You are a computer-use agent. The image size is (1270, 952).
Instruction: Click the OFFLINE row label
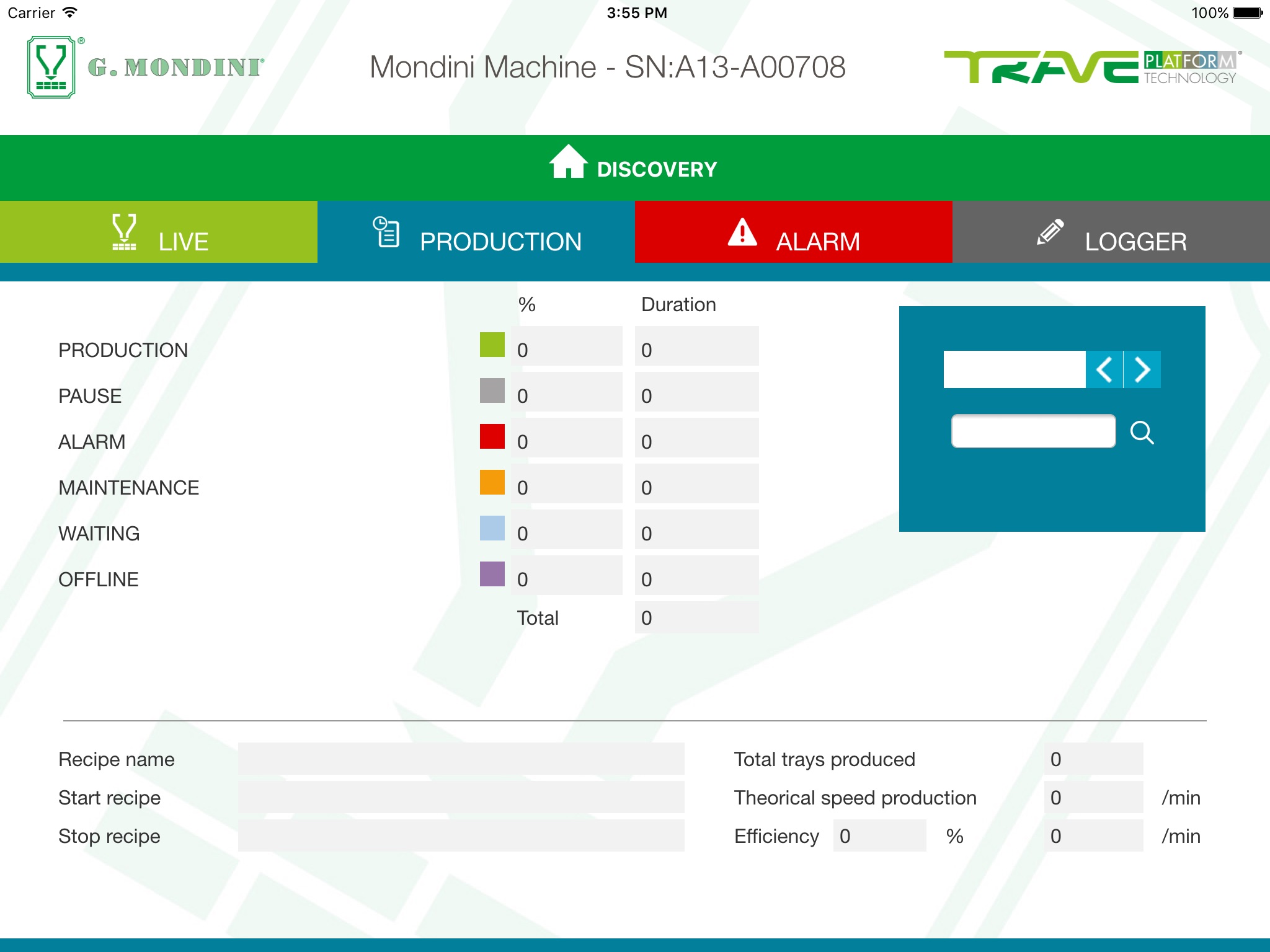[99, 580]
